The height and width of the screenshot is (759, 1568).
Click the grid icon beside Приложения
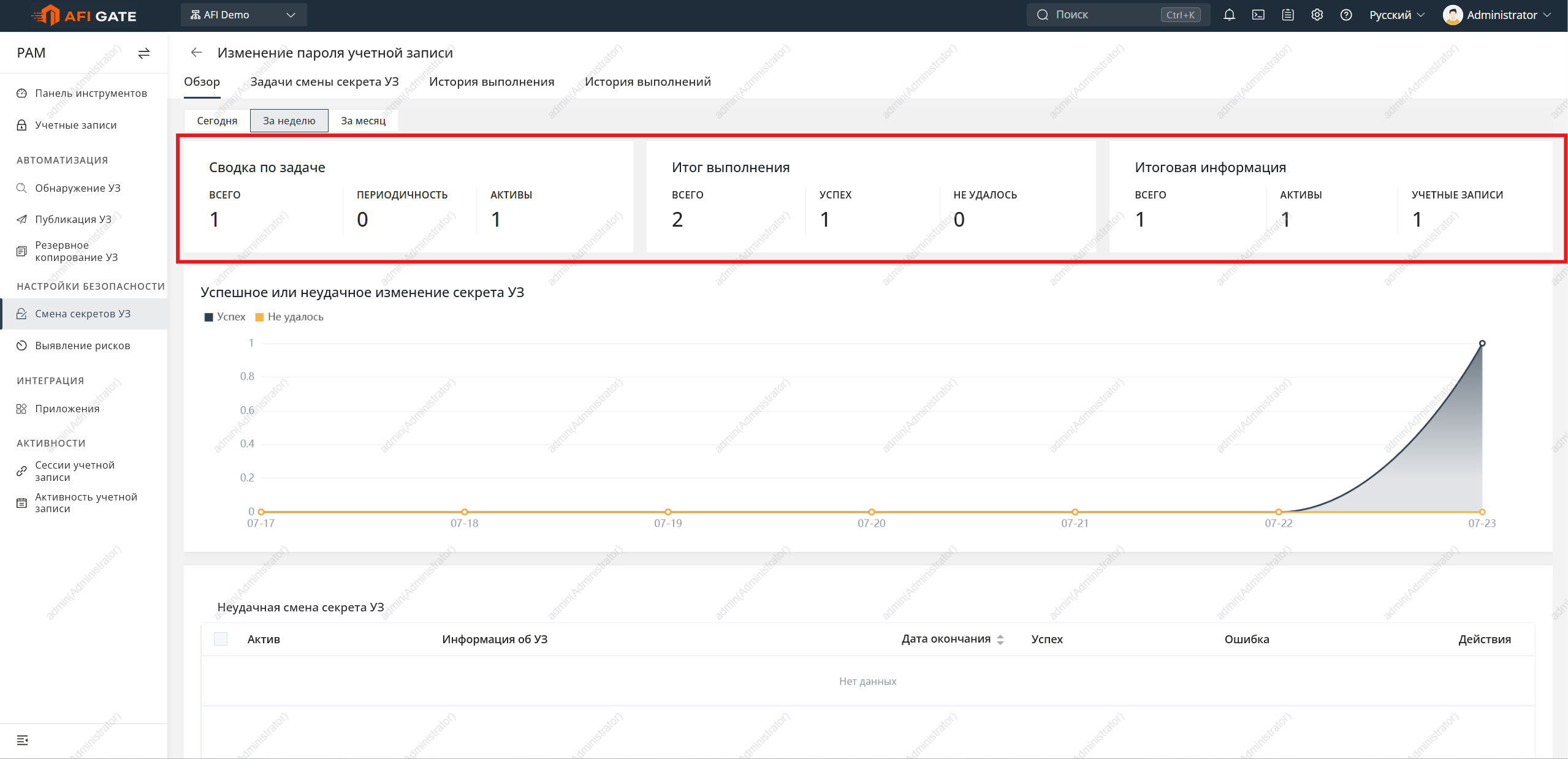(21, 409)
